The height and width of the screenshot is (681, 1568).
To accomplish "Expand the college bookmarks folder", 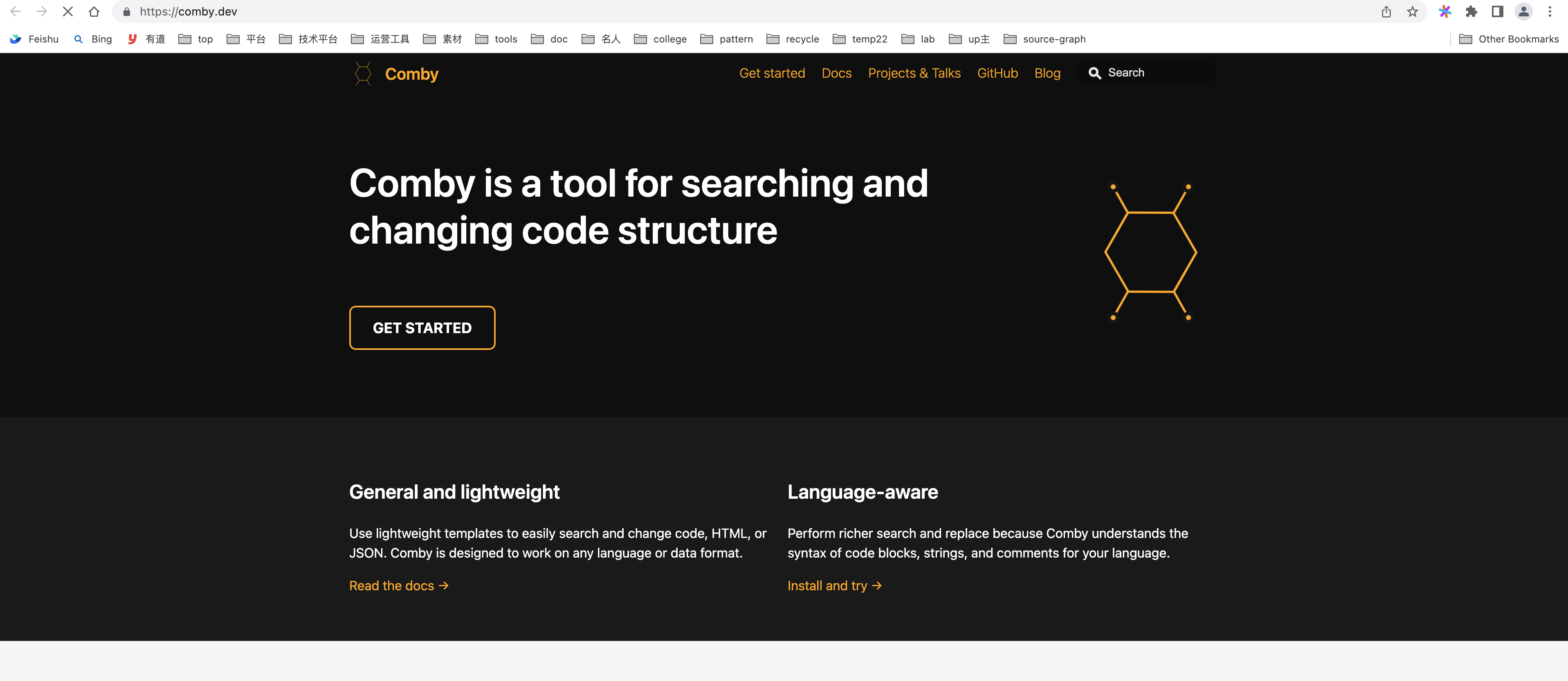I will [x=660, y=39].
